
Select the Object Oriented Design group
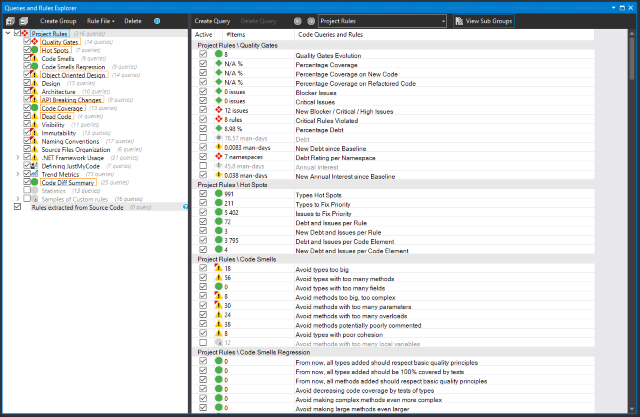click(x=74, y=75)
